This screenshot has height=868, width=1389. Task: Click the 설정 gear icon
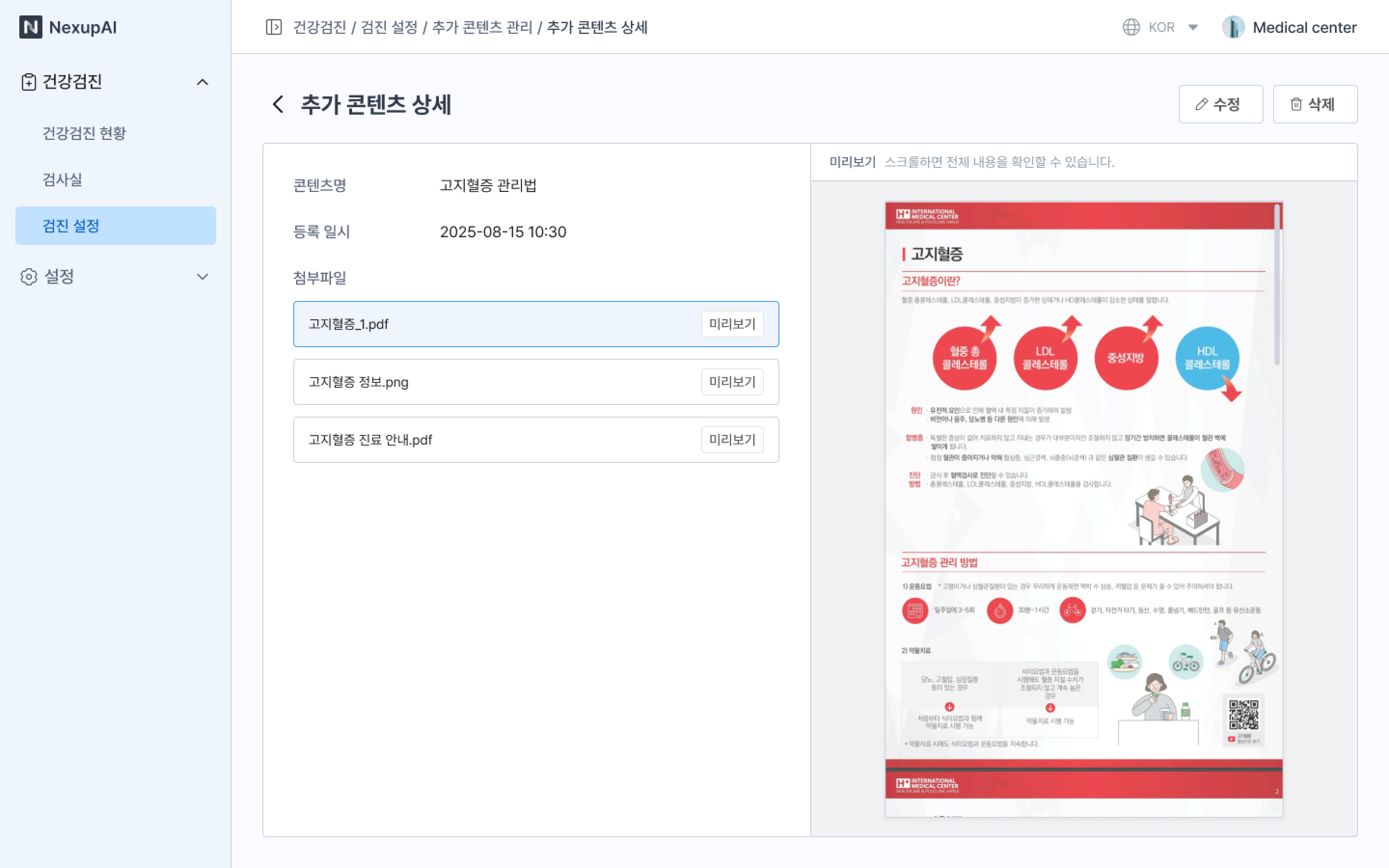(x=29, y=277)
